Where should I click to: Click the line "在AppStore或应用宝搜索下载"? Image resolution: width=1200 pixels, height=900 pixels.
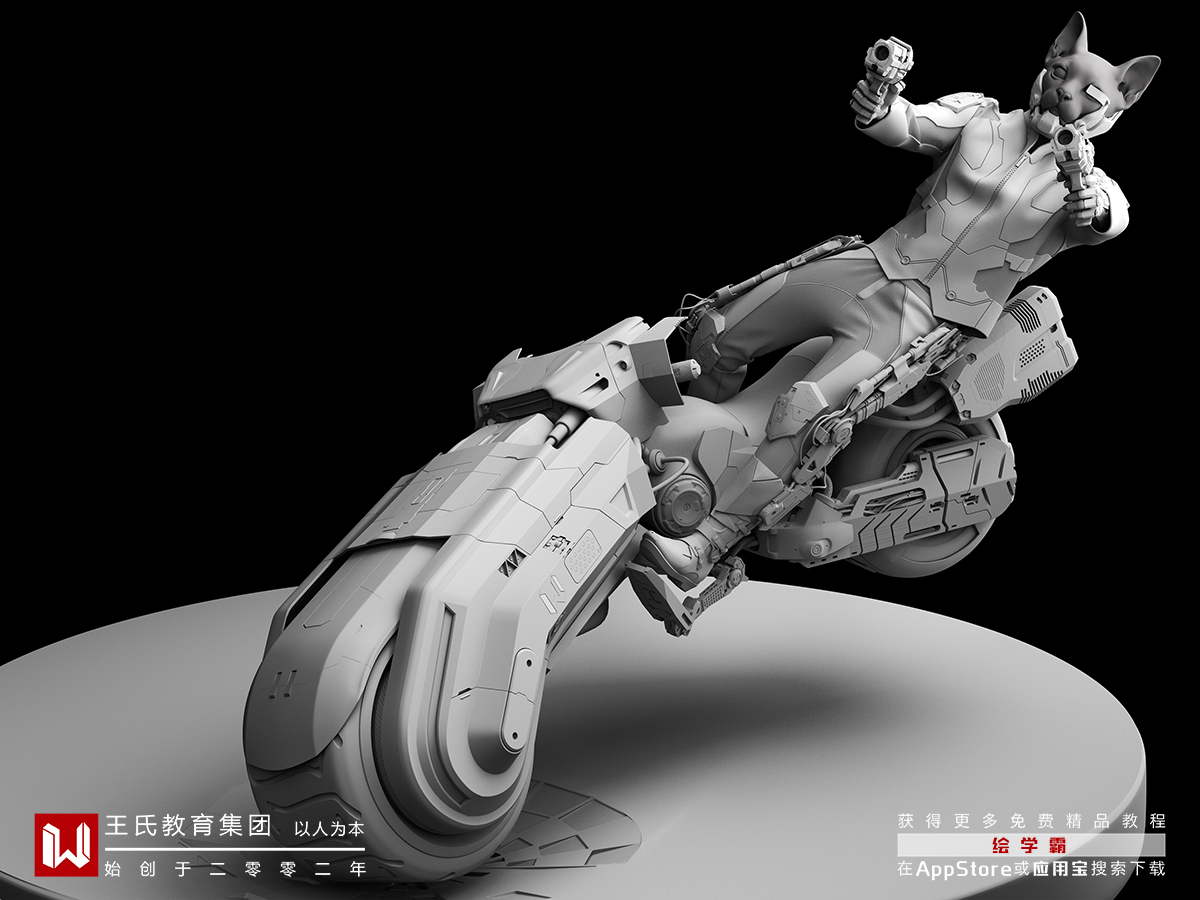pyautogui.click(x=1032, y=868)
